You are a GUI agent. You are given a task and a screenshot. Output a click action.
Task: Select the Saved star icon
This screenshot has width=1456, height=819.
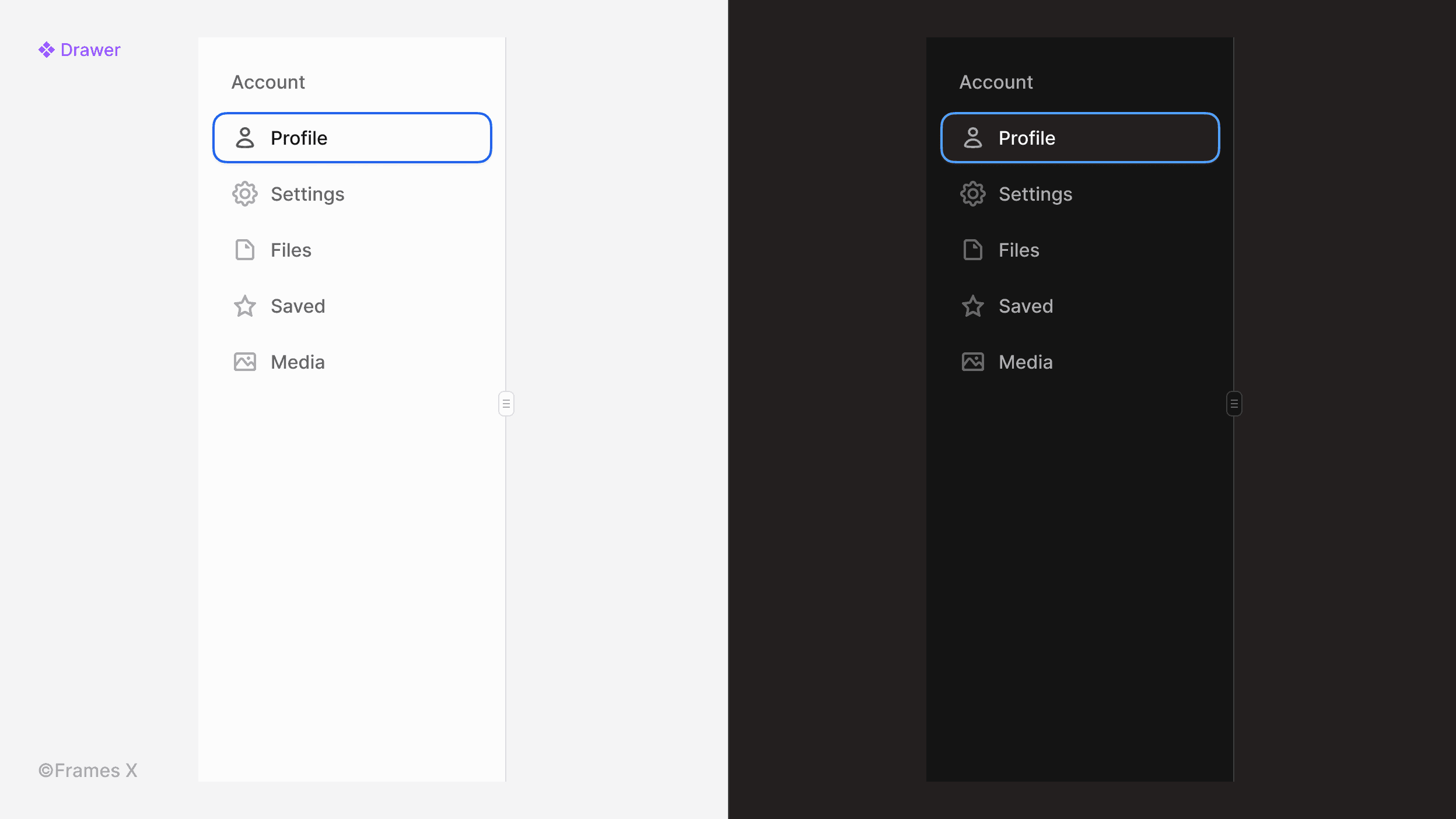pos(244,306)
